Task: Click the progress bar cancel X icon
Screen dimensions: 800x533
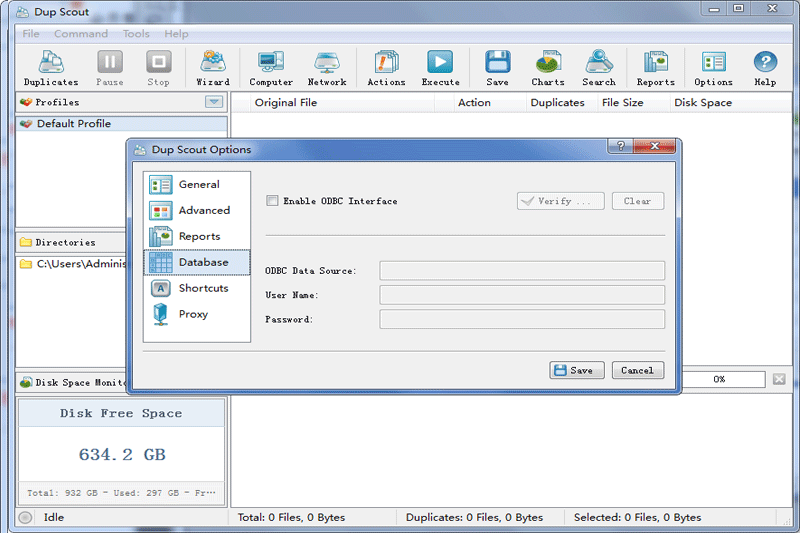Action: point(779,379)
